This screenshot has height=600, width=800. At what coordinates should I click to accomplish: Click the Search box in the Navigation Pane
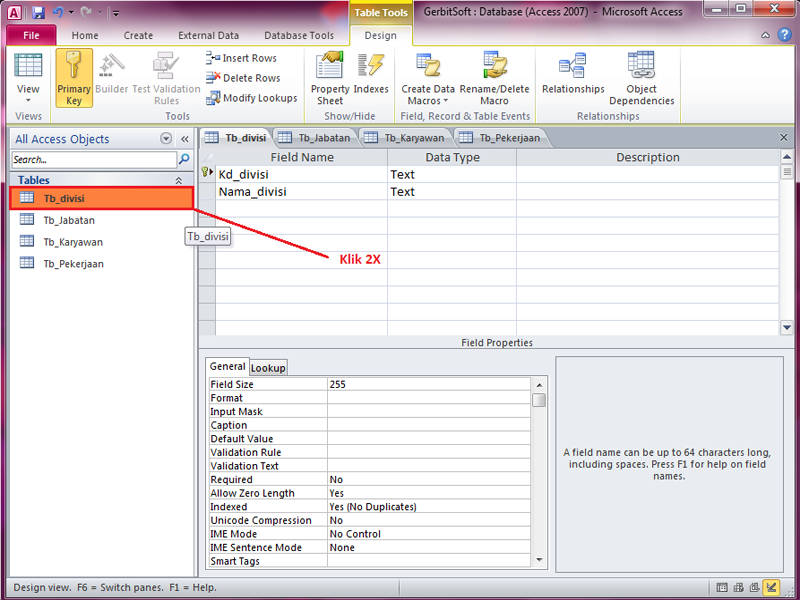coord(90,159)
